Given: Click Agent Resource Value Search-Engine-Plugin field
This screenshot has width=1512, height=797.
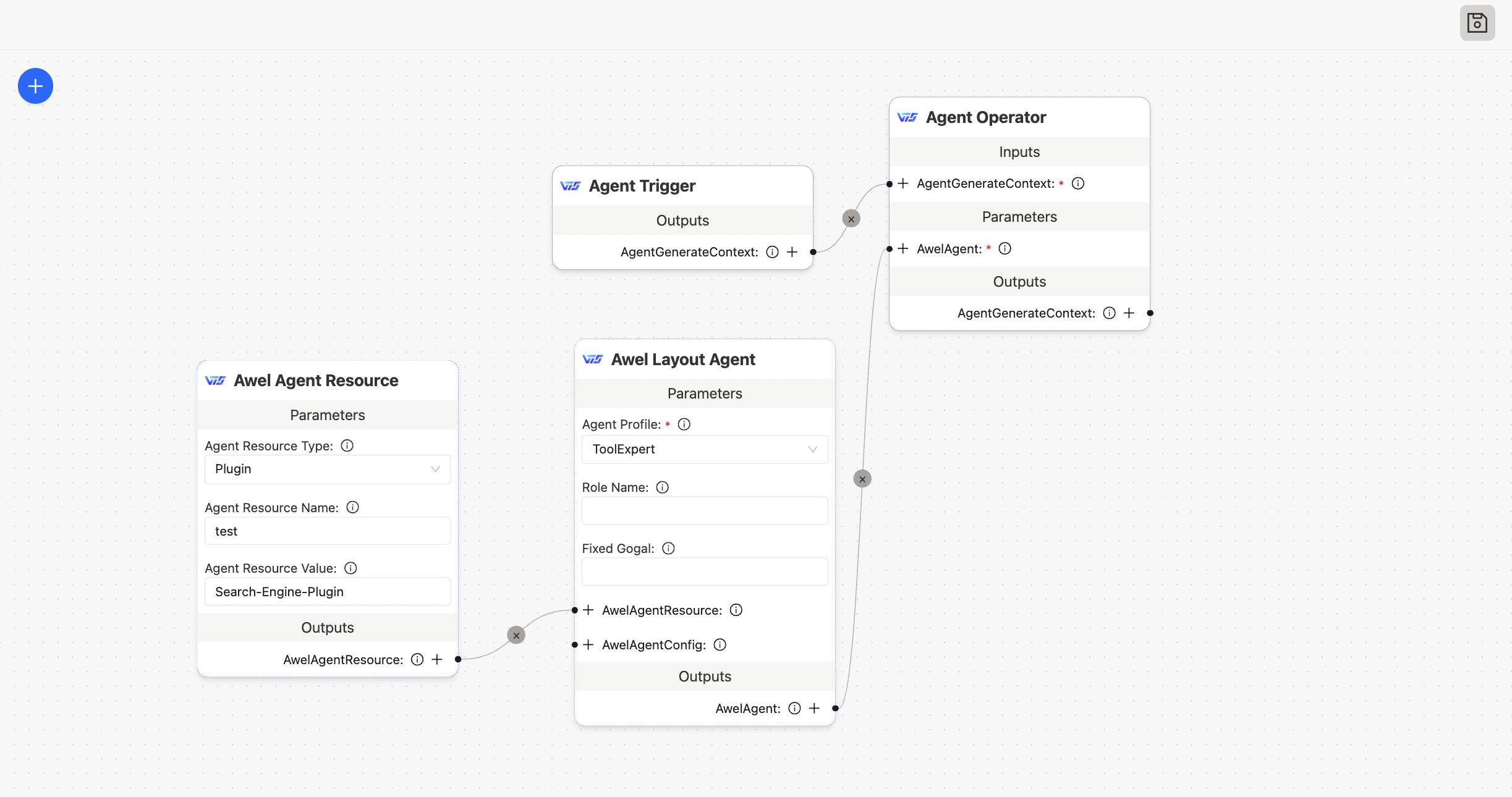Looking at the screenshot, I should point(327,592).
